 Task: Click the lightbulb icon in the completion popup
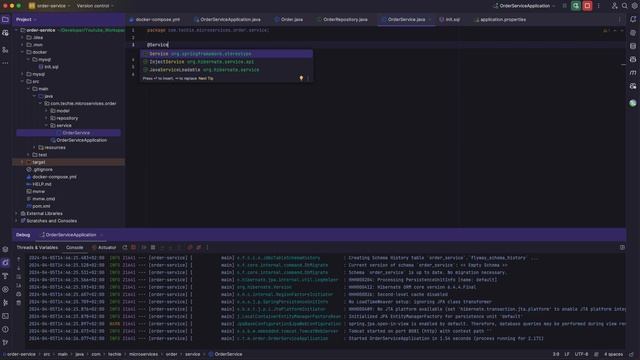pos(301,78)
